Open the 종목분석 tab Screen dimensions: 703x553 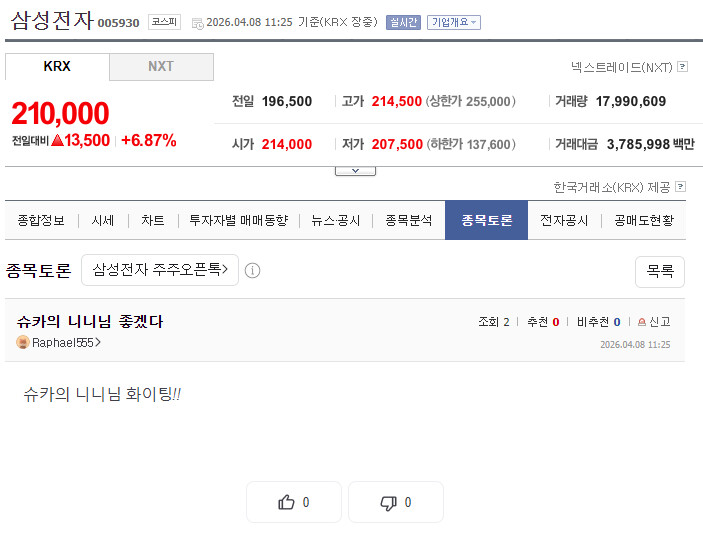[408, 220]
